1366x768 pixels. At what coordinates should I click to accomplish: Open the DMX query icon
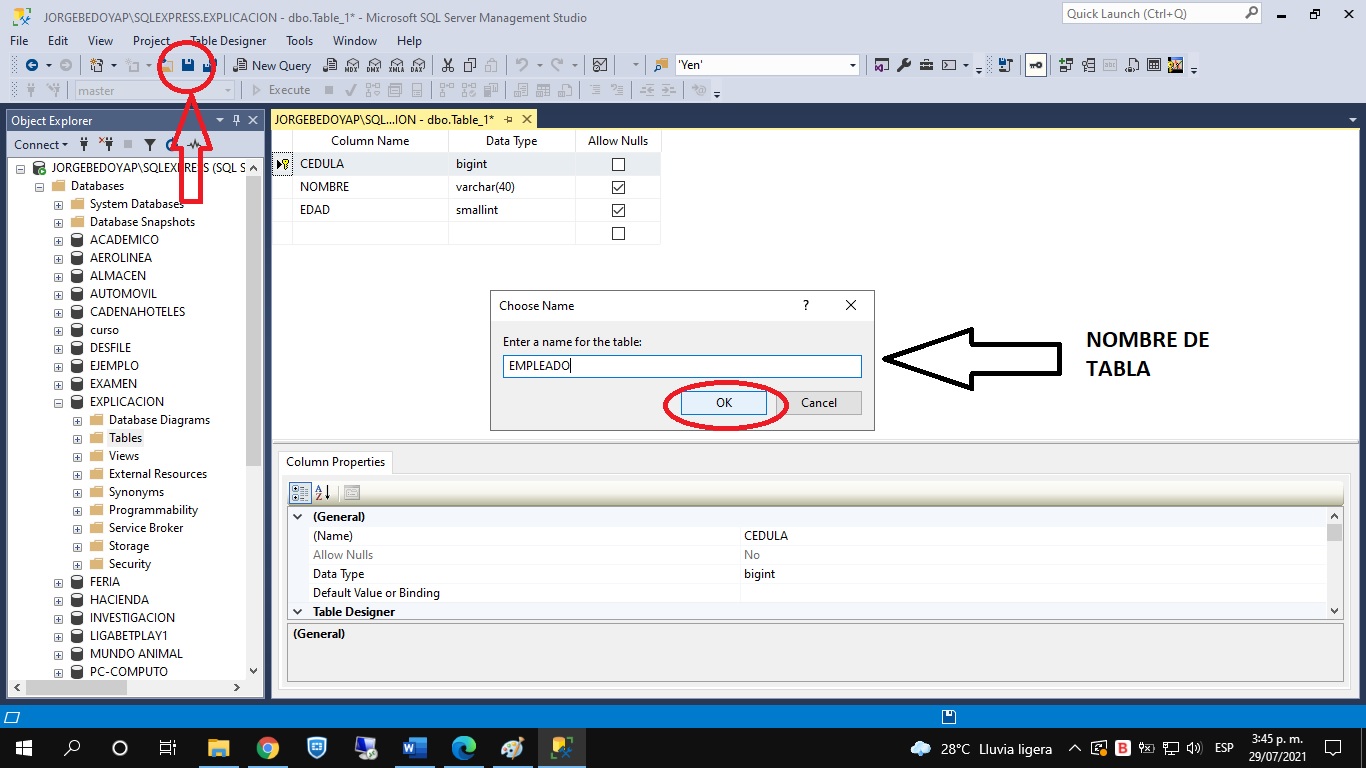click(374, 65)
